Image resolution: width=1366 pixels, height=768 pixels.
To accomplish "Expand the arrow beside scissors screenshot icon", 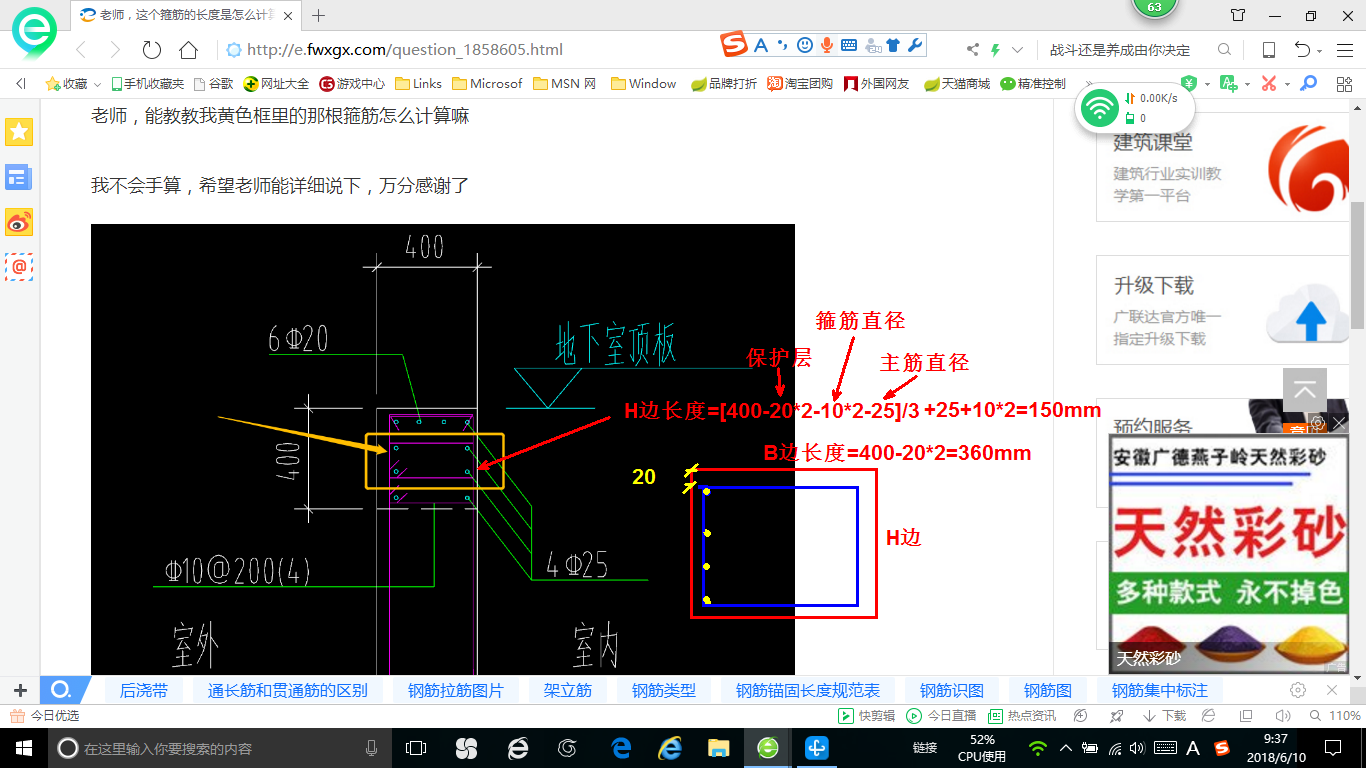I will point(1287,85).
